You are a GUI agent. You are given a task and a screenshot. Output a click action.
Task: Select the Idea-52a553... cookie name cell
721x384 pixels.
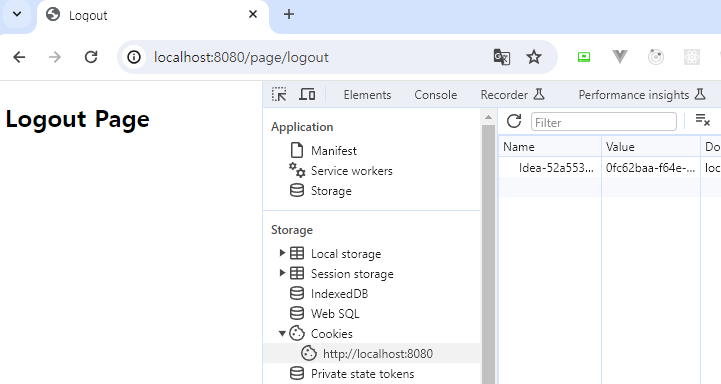pos(550,168)
